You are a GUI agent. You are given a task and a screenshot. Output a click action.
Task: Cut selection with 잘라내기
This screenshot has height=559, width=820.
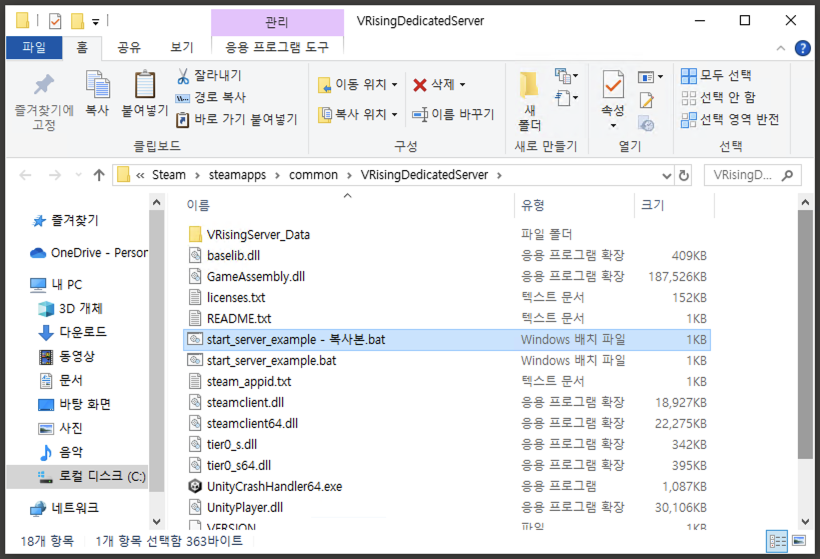pyautogui.click(x=209, y=75)
